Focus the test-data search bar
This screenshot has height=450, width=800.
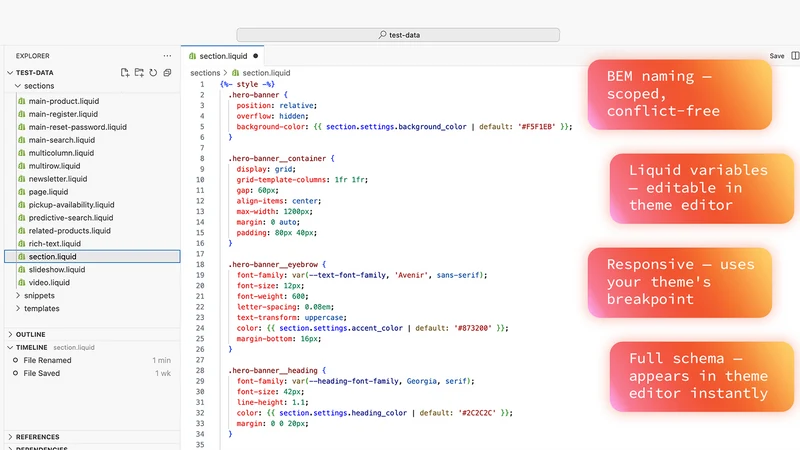398,35
